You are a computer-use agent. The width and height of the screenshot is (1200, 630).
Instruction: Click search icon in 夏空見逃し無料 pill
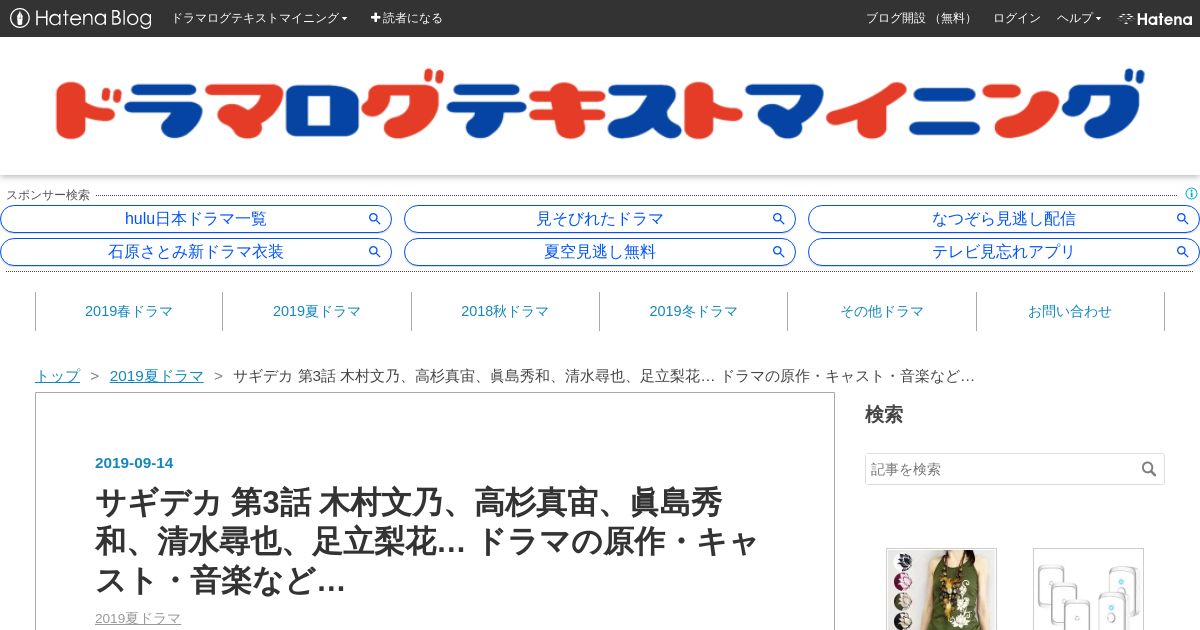click(779, 252)
